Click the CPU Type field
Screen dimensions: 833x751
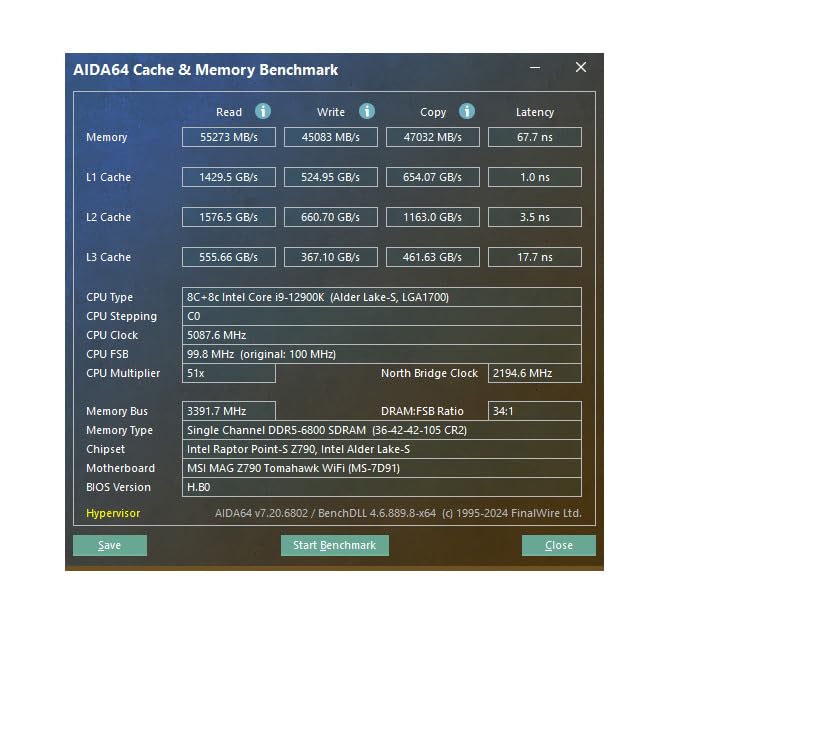coord(381,297)
